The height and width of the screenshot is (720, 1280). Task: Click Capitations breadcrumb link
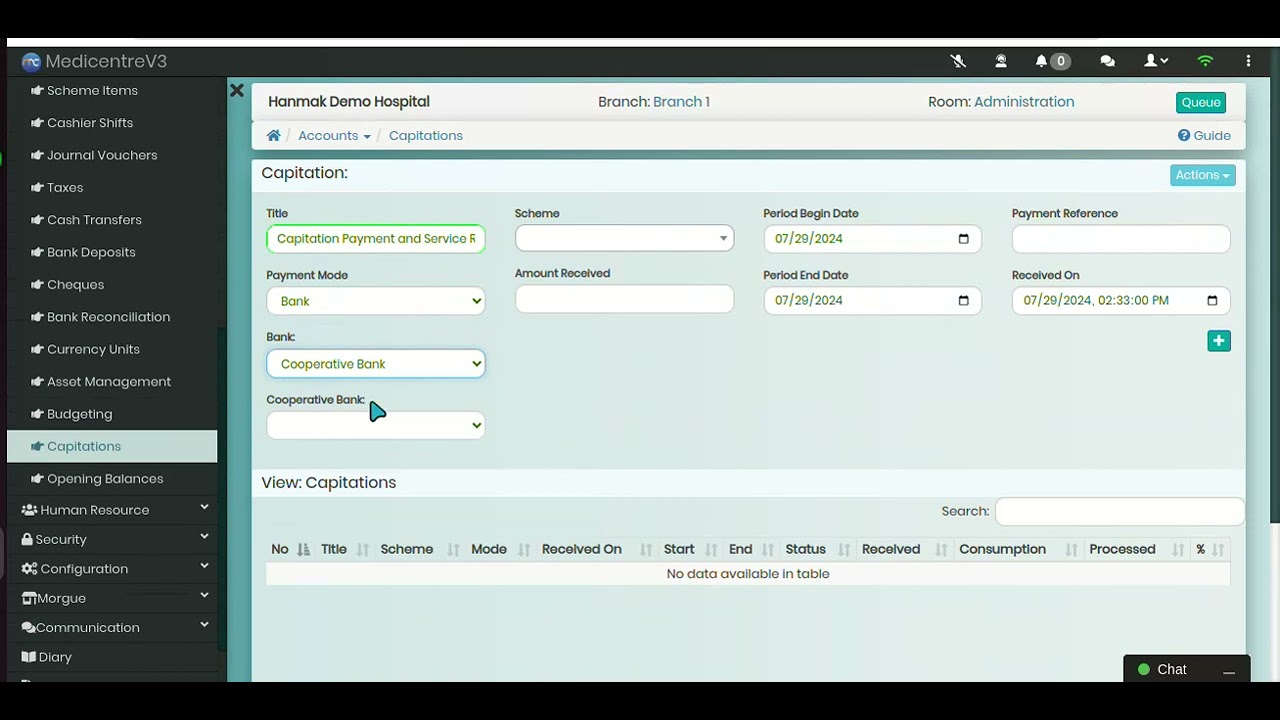click(426, 135)
